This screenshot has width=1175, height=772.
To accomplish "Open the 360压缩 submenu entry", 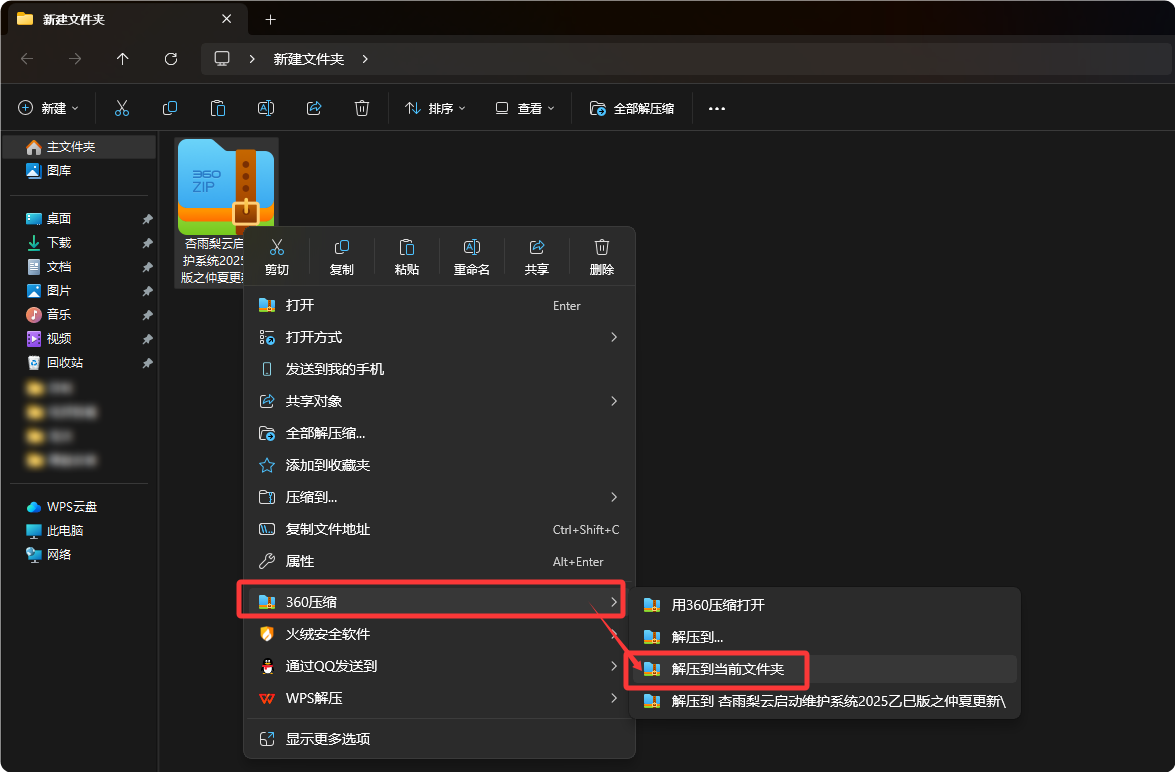I will 440,602.
